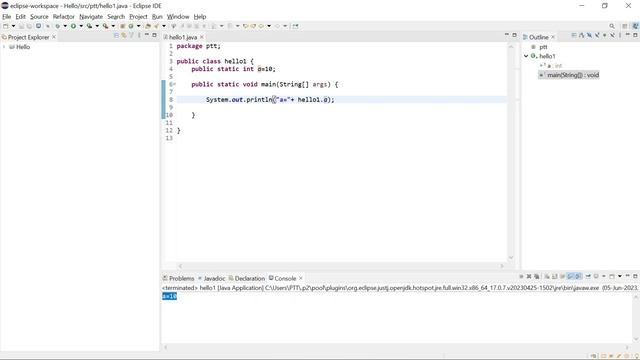
Task: Open the Refactor menu
Action: [64, 17]
